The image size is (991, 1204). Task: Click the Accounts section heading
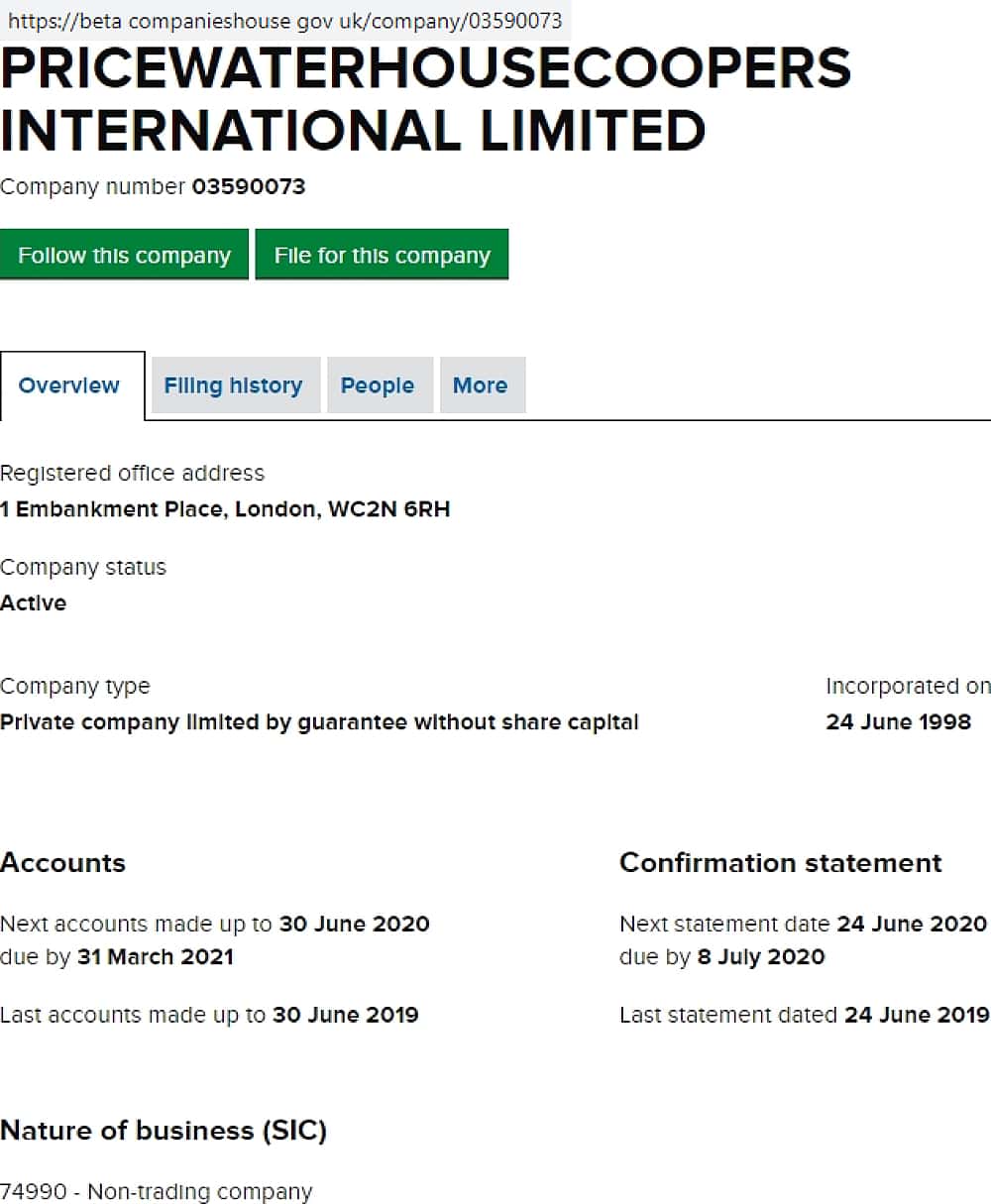(63, 862)
